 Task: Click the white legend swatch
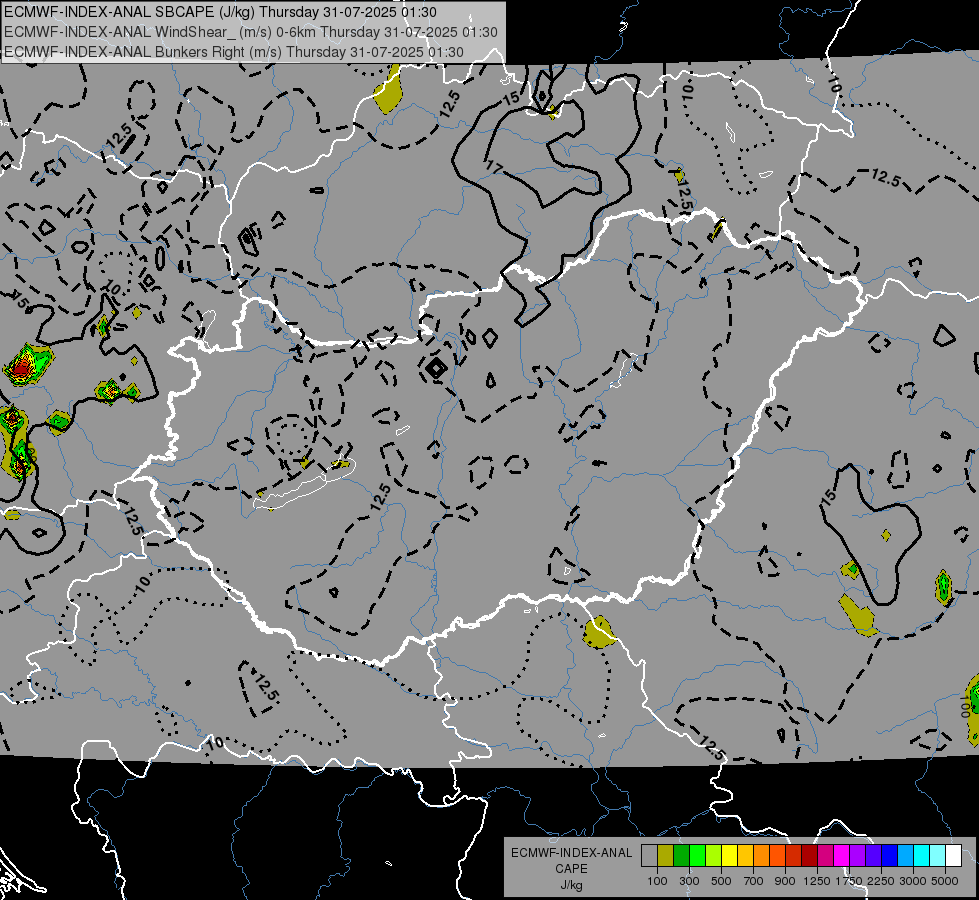click(953, 856)
